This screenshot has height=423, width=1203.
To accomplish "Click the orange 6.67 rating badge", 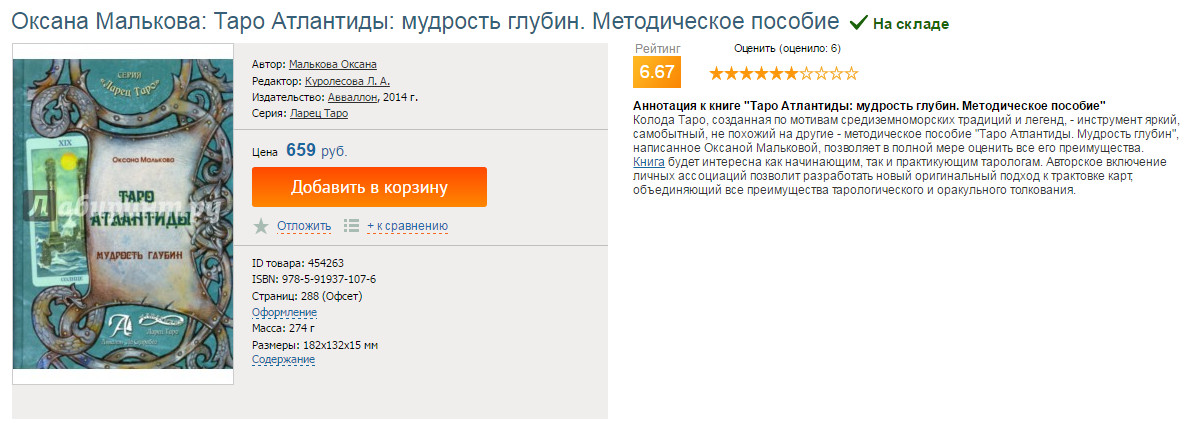I will tap(656, 72).
